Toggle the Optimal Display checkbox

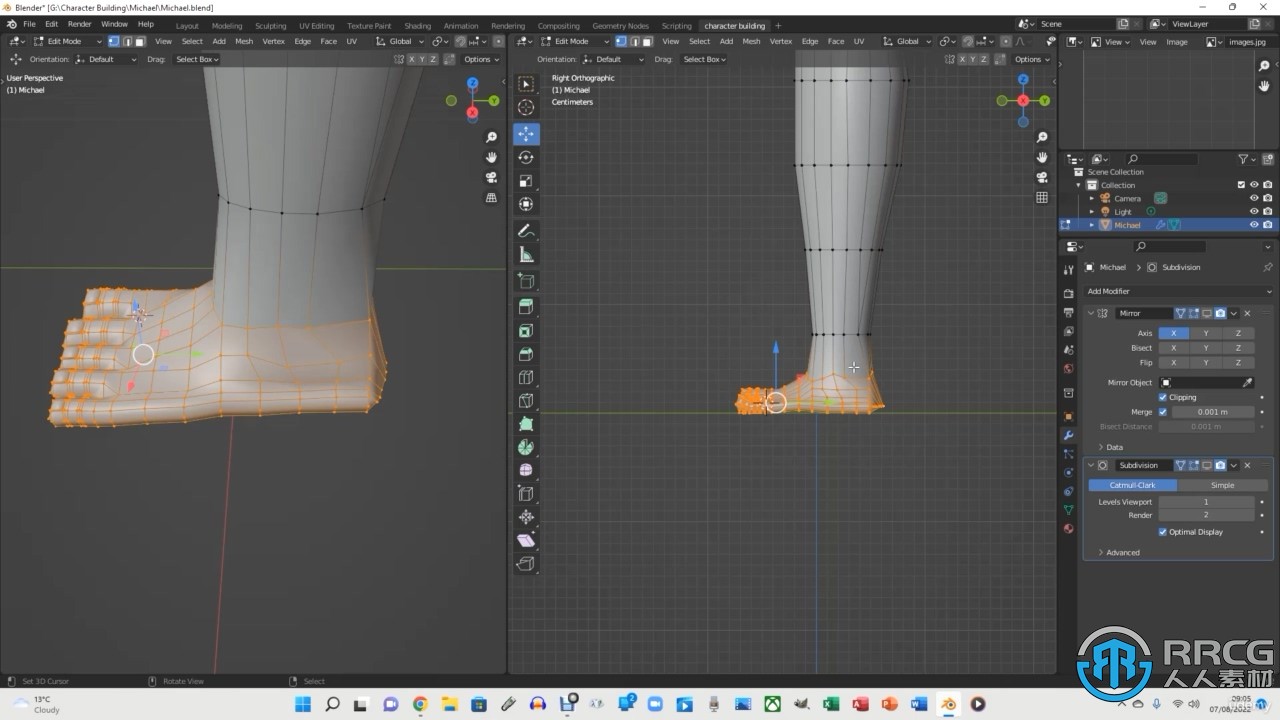pyautogui.click(x=1162, y=532)
